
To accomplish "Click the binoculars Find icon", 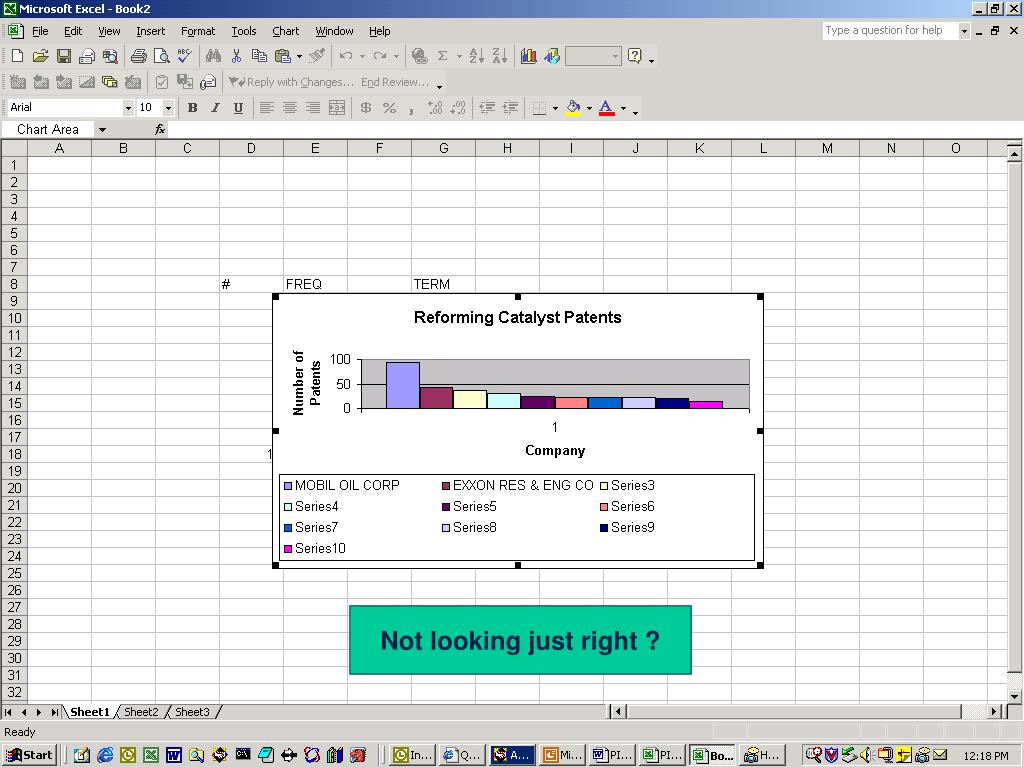I will point(213,56).
